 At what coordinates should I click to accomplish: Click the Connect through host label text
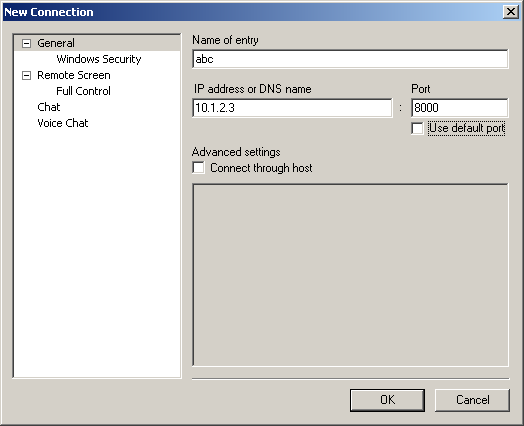click(261, 168)
